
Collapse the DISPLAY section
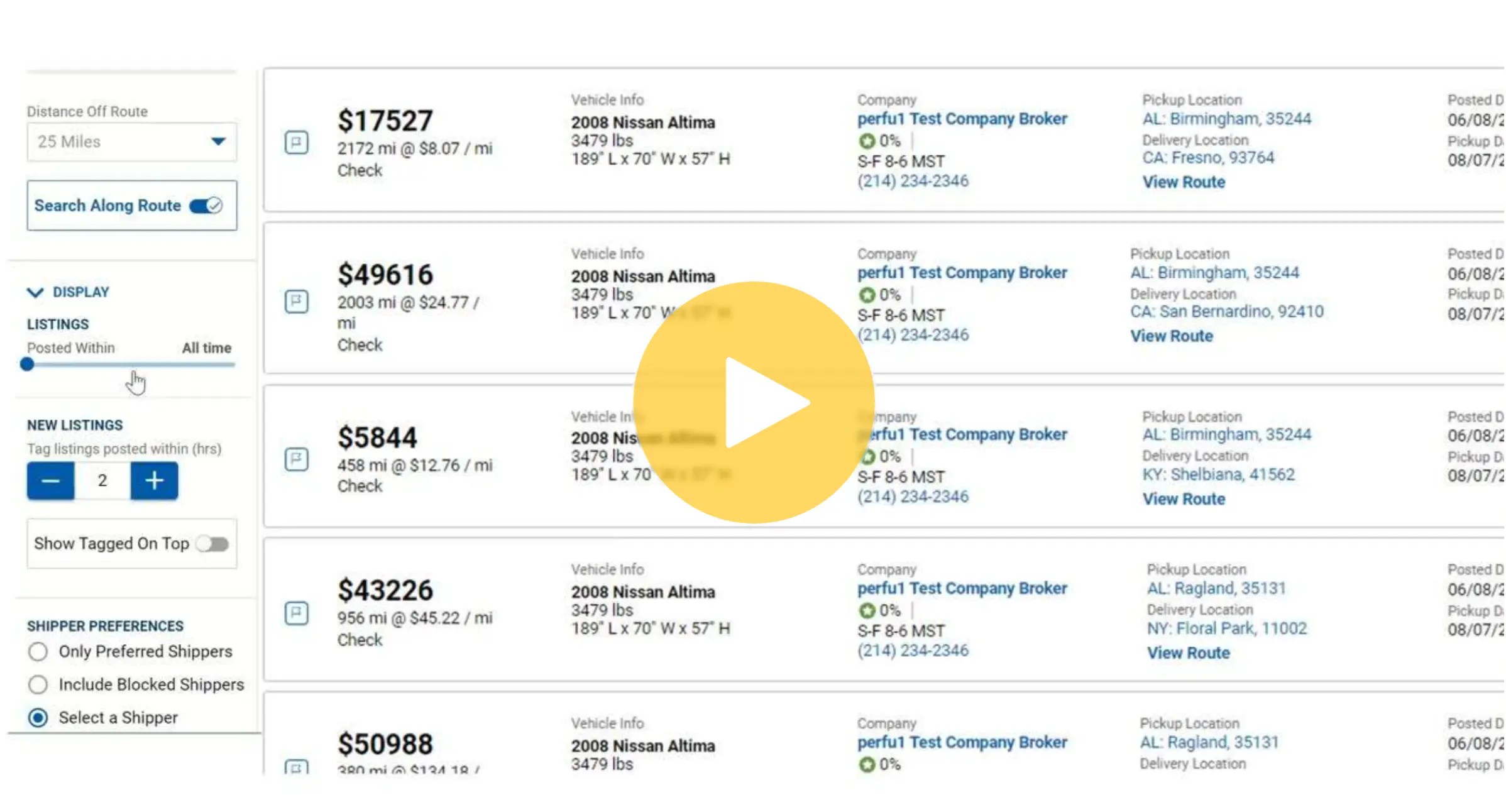point(34,291)
